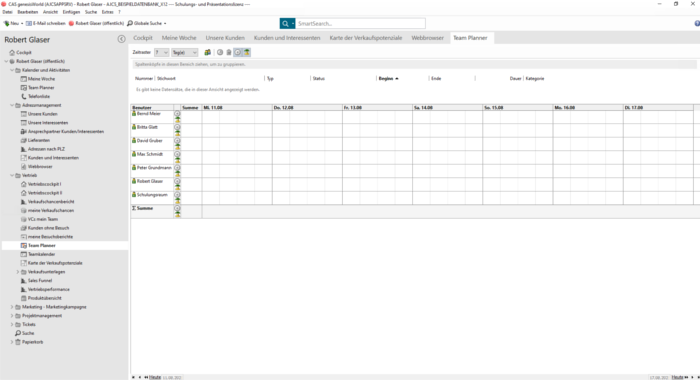Collapse the Adressmanagement folder
Viewport: 700px width, 380px height.
coord(12,105)
